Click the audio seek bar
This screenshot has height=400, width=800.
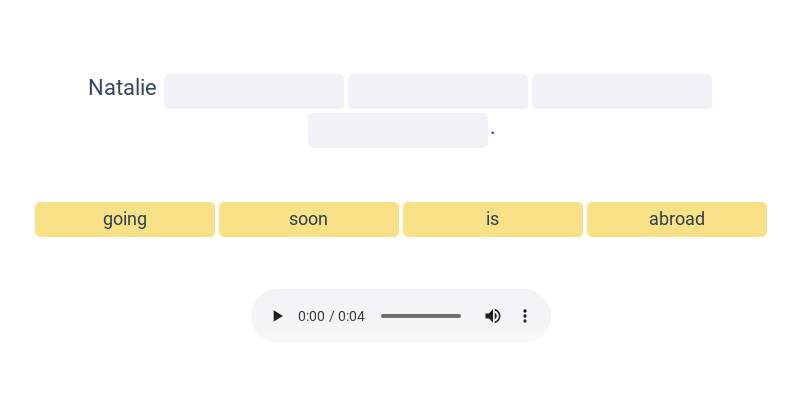click(x=421, y=316)
